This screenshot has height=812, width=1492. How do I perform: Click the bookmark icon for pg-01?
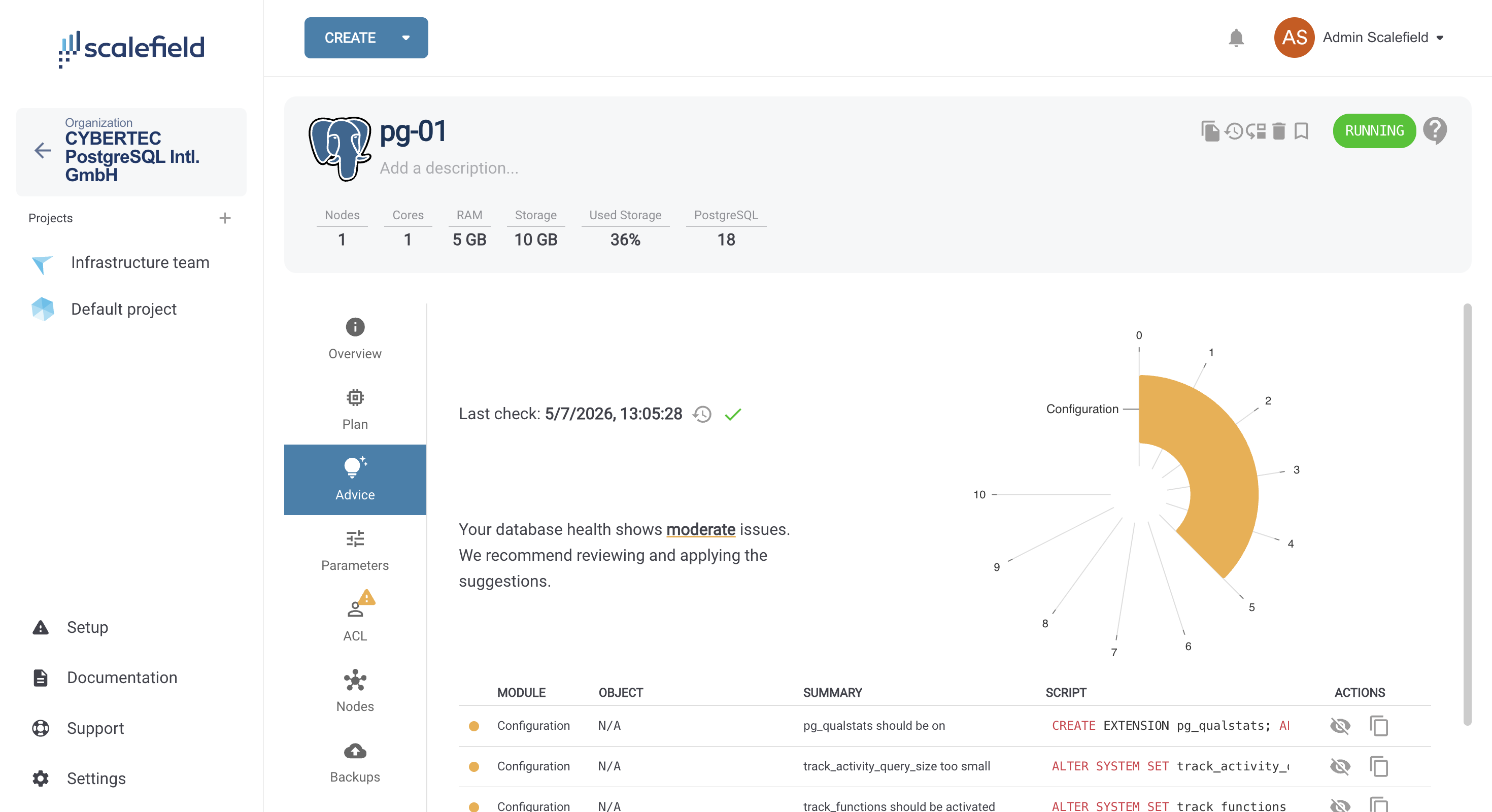coord(1302,131)
